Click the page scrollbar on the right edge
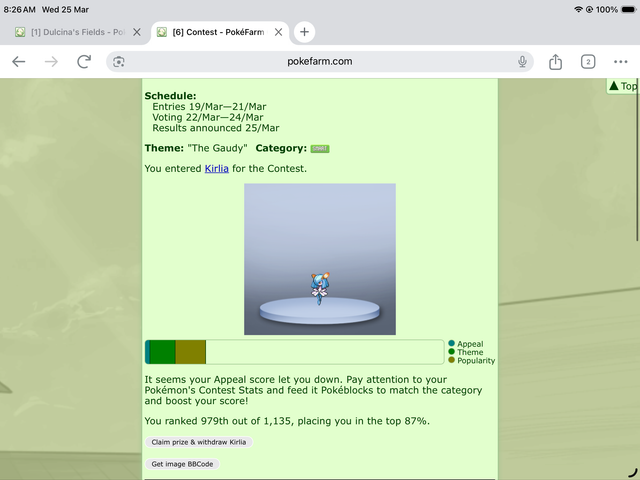 pos(637,159)
